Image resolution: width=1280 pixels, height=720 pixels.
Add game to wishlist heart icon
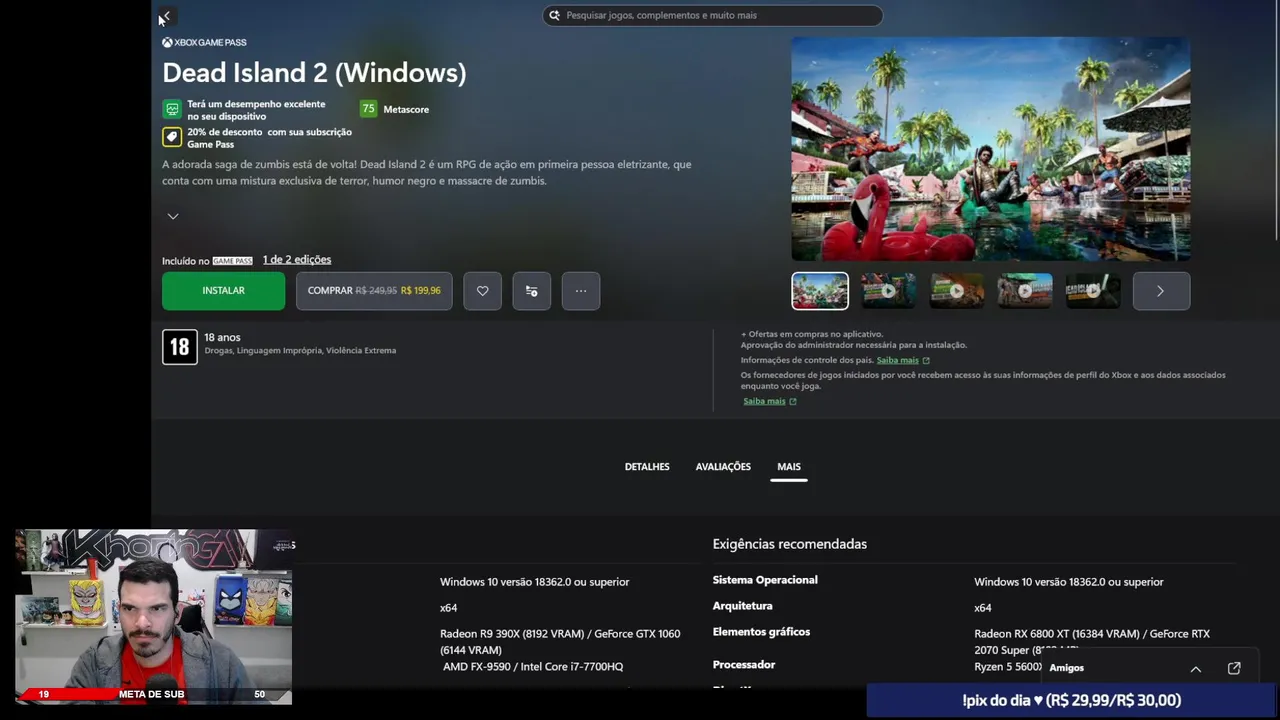click(482, 291)
